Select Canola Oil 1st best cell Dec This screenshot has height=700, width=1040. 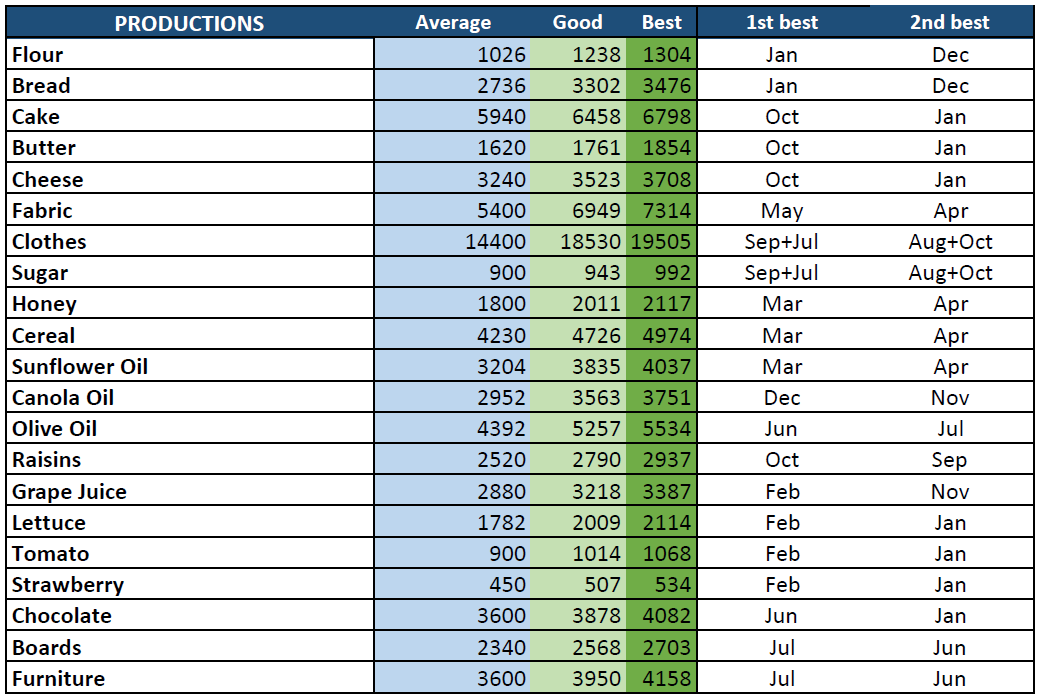point(781,398)
